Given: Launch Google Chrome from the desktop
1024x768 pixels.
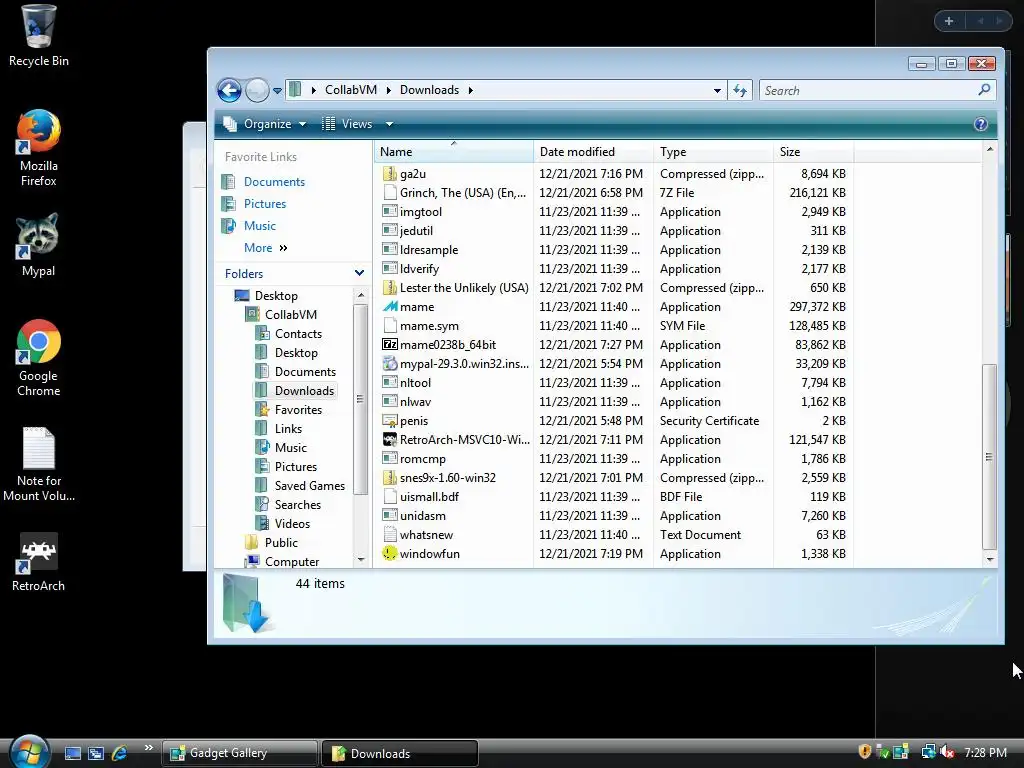Looking at the screenshot, I should tap(38, 358).
